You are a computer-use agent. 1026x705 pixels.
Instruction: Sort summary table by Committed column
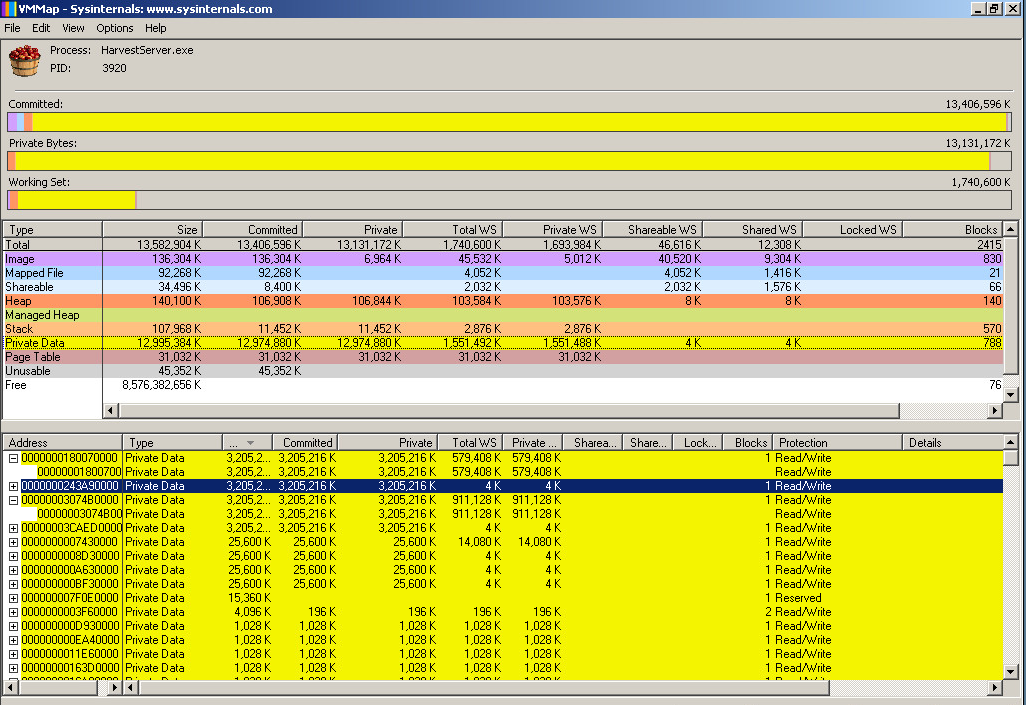[253, 229]
